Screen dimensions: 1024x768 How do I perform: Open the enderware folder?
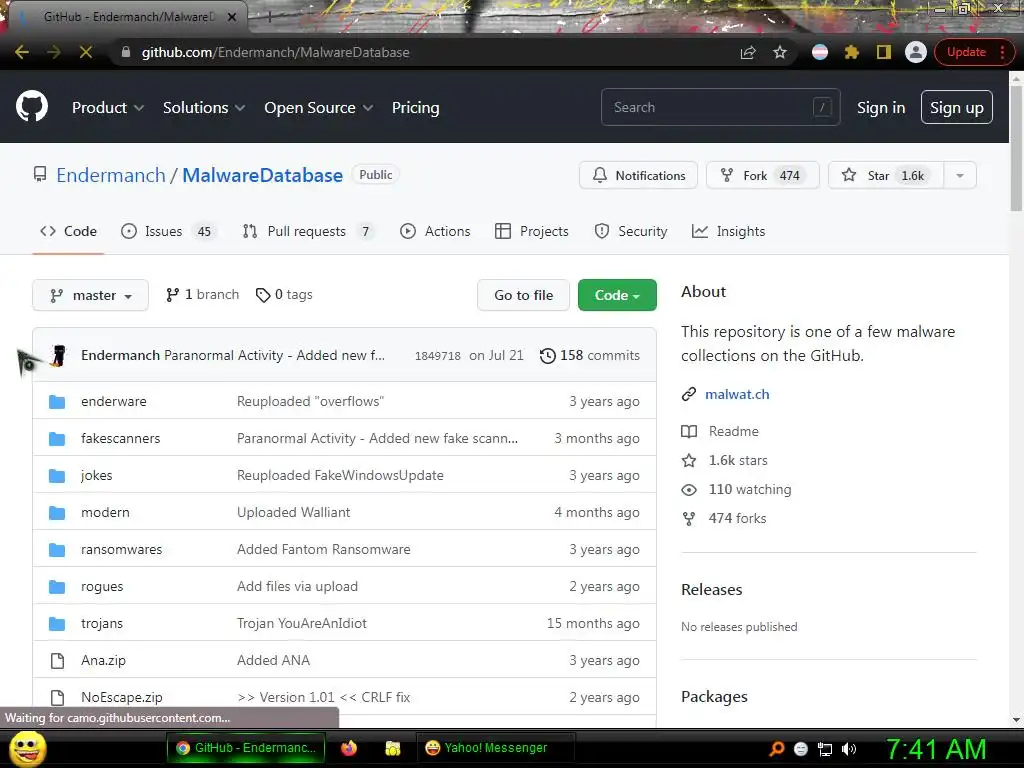click(114, 402)
